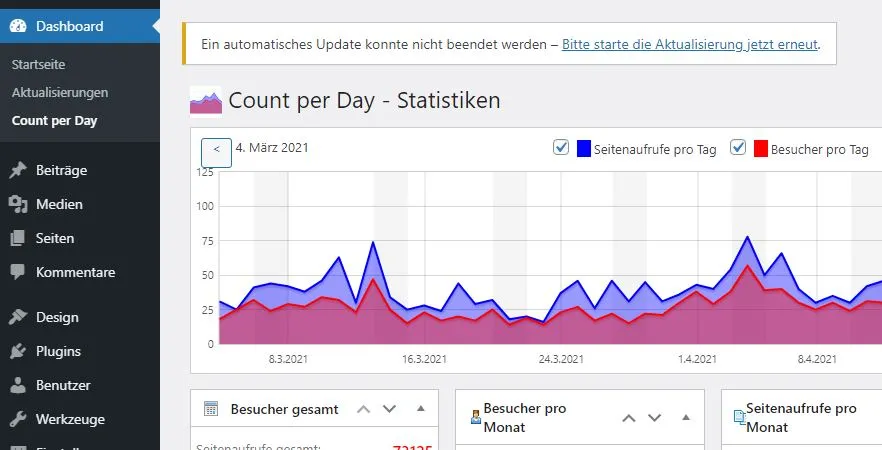Toggle Seitenaufrufe pro Tag checkbox
882x450 pixels.
coord(561,147)
